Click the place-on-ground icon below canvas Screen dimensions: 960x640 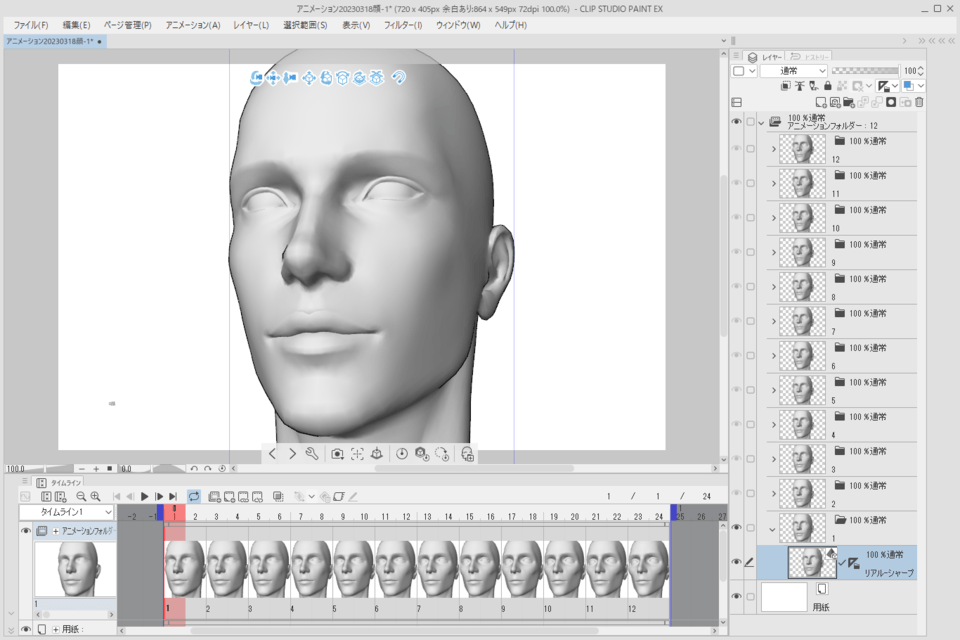pyautogui.click(x=377, y=454)
